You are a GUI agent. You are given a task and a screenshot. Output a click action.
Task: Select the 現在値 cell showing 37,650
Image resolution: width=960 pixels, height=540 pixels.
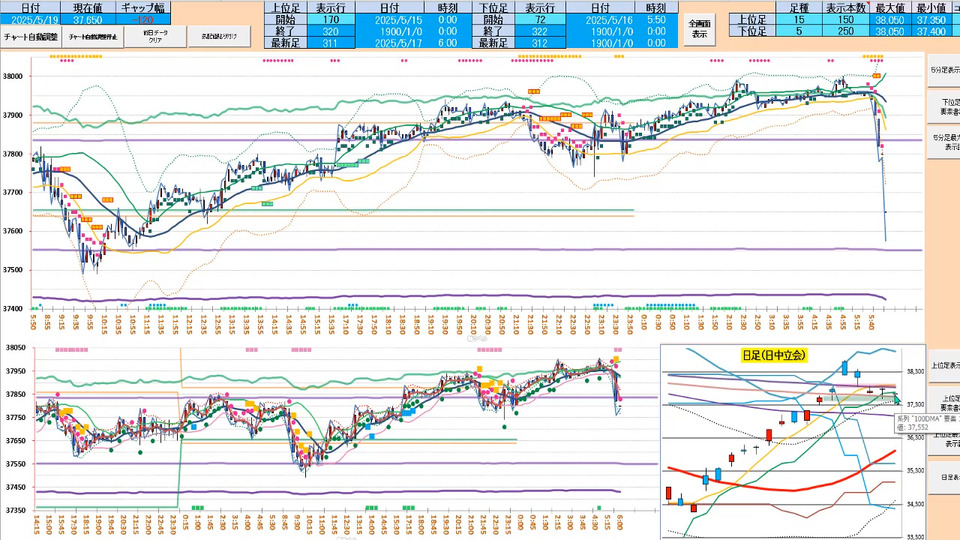(x=88, y=20)
